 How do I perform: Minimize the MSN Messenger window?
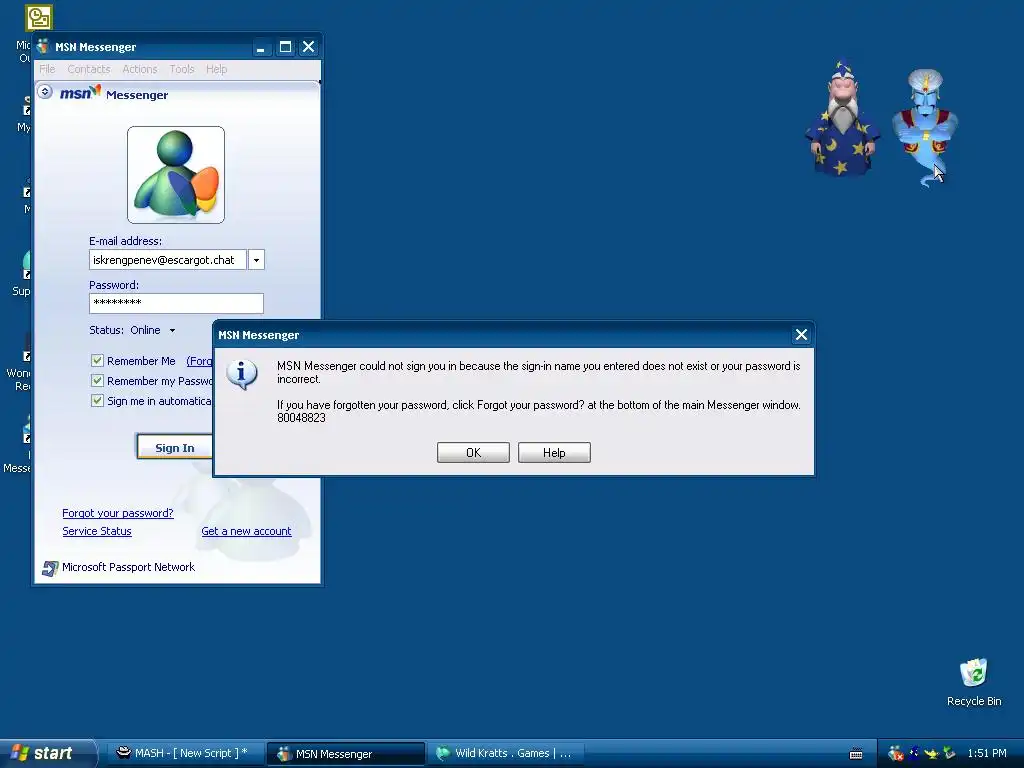tap(261, 47)
